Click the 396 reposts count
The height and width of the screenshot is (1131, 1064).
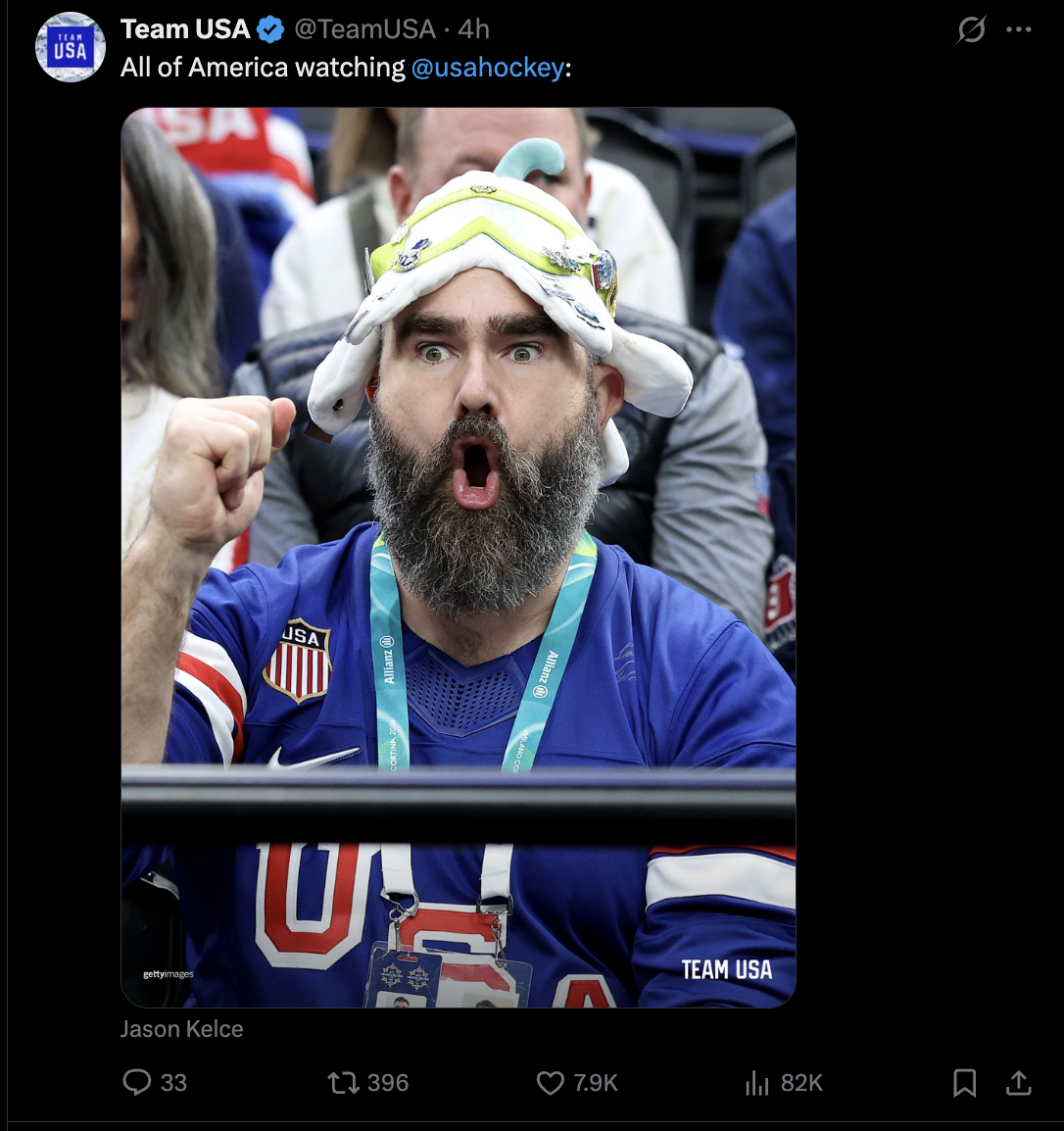click(x=388, y=1082)
